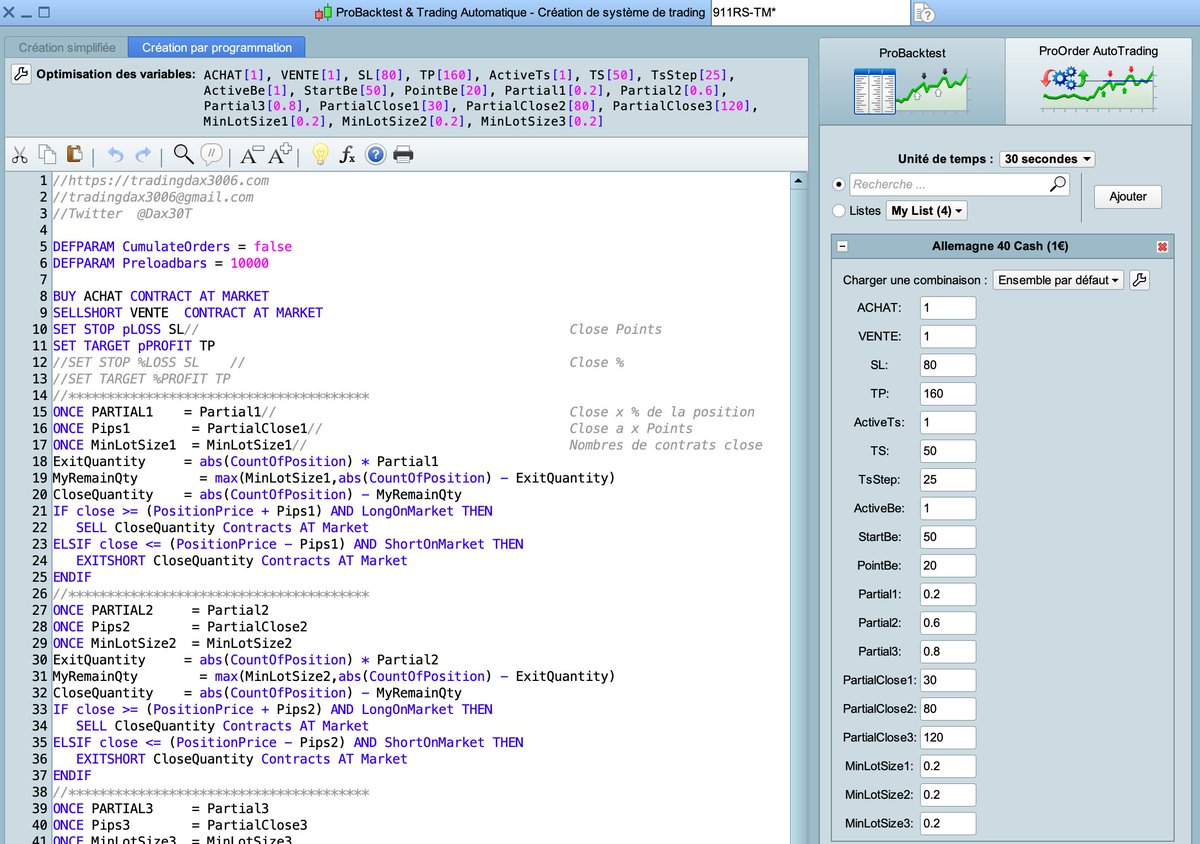This screenshot has height=844, width=1200.
Task: Click the code editor scrollbar up arrow
Action: (799, 181)
